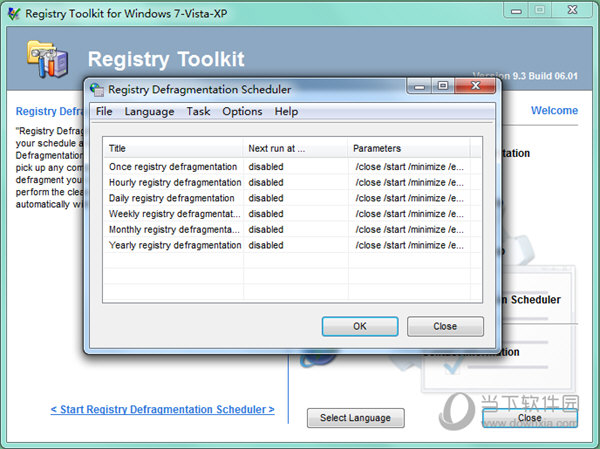Click the 'Next run at ...' column header
The width and height of the screenshot is (600, 449).
[x=295, y=148]
